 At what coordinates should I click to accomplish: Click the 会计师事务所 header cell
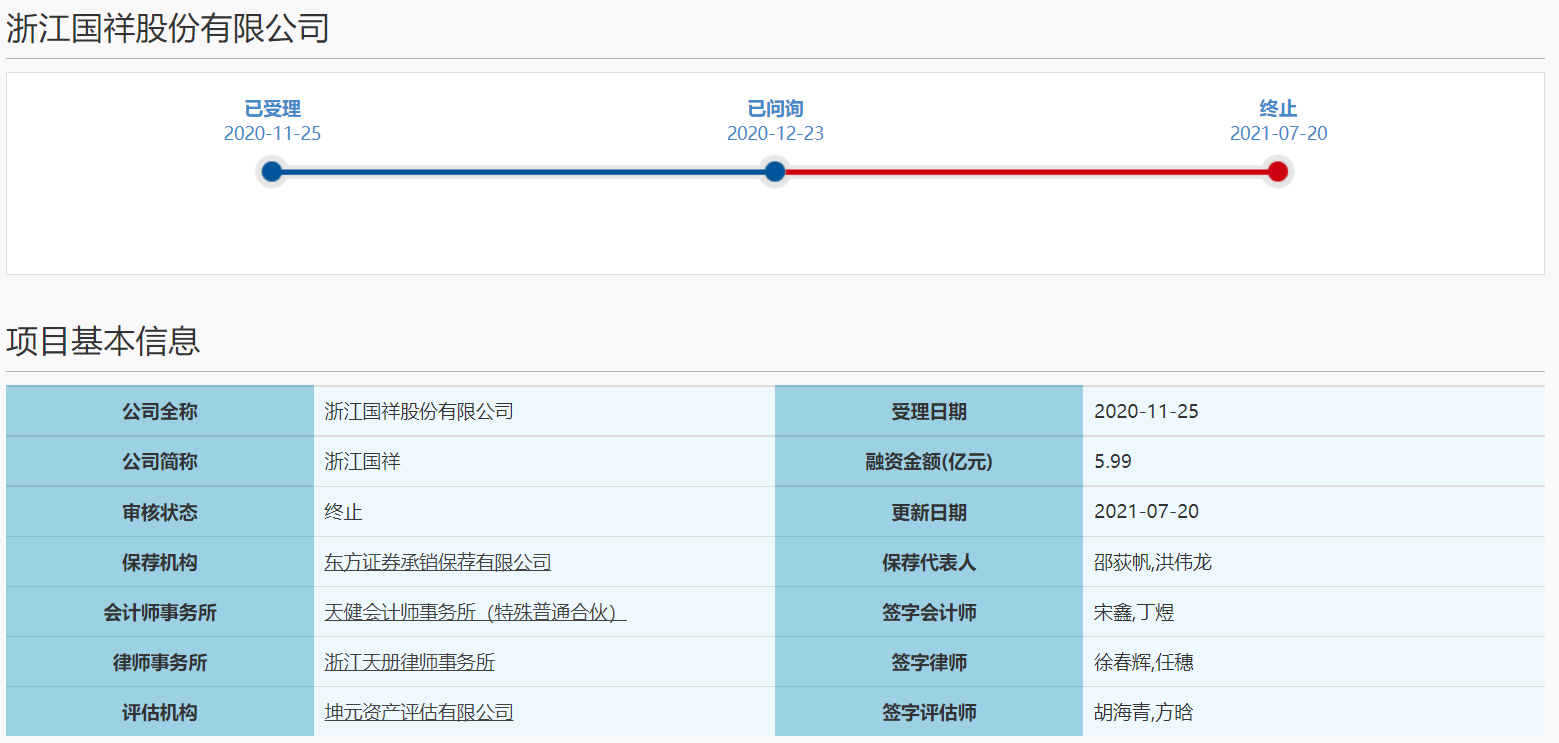160,612
